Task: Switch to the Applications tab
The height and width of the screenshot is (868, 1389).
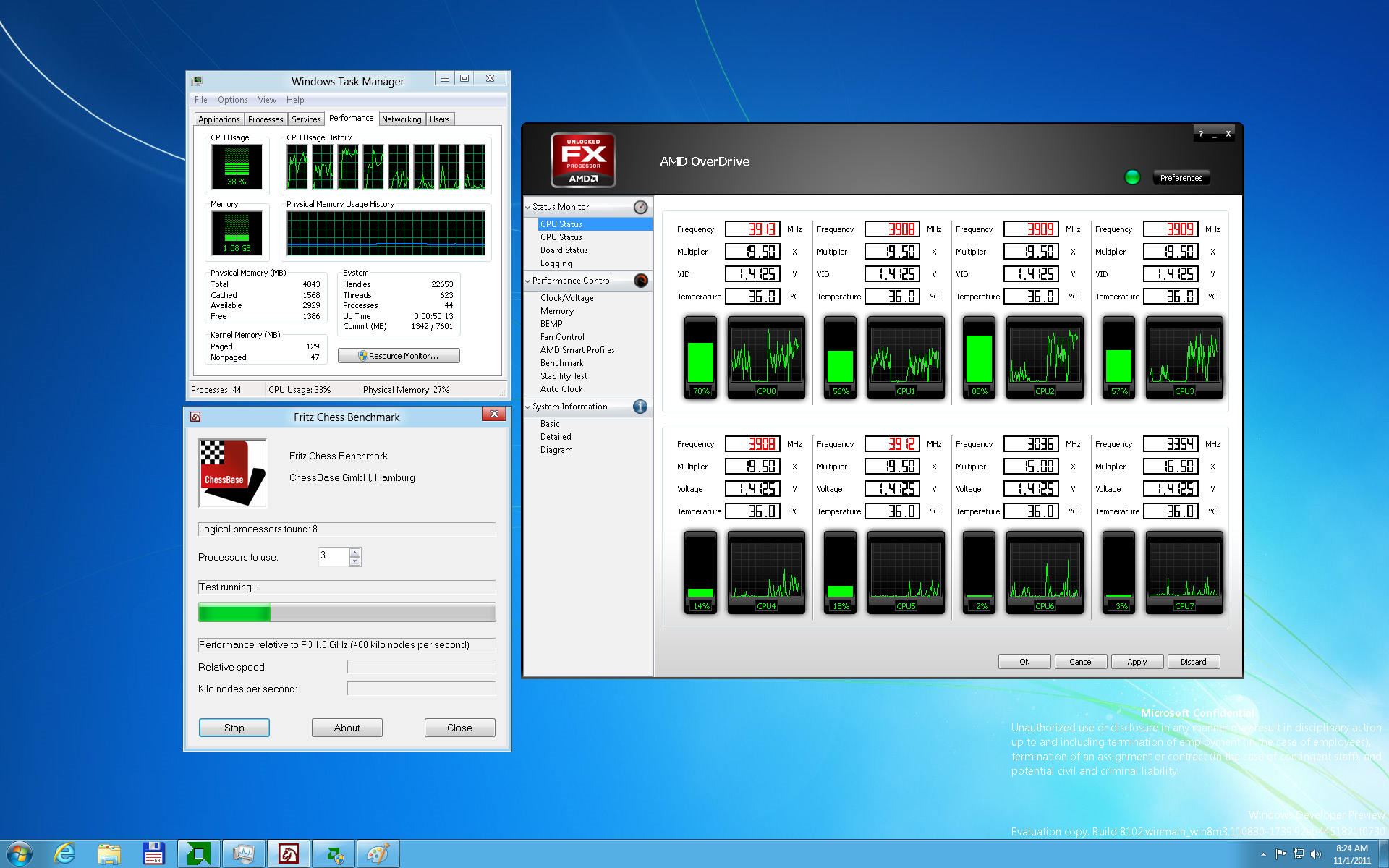Action: coord(218,119)
